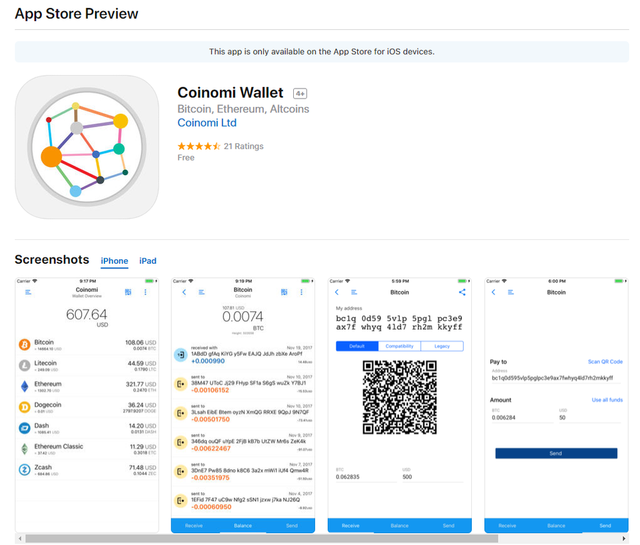Click the QR scan icon in transactions screenshot
The width and height of the screenshot is (640, 545).
pyautogui.click(x=284, y=292)
